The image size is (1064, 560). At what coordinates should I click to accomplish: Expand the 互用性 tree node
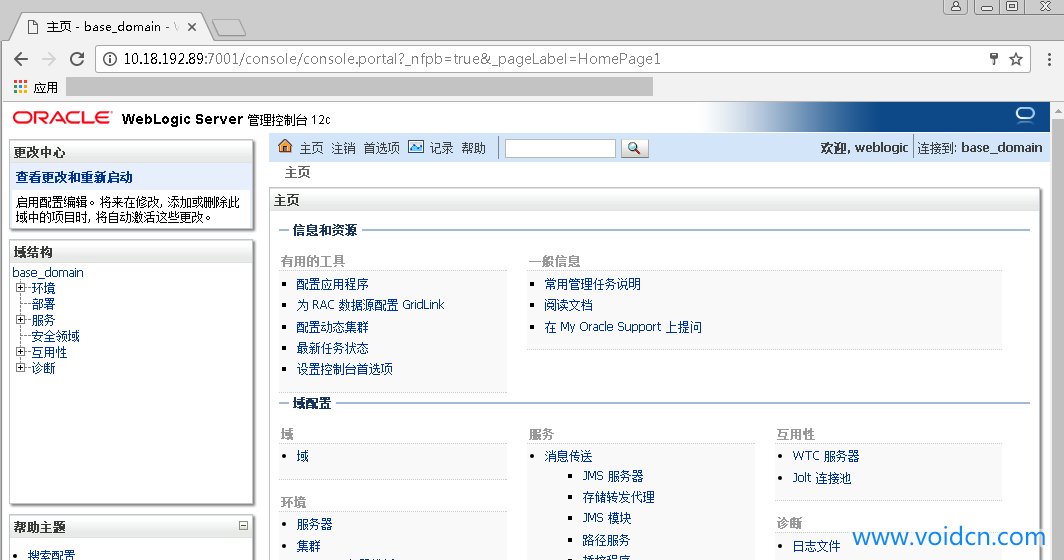[20, 352]
